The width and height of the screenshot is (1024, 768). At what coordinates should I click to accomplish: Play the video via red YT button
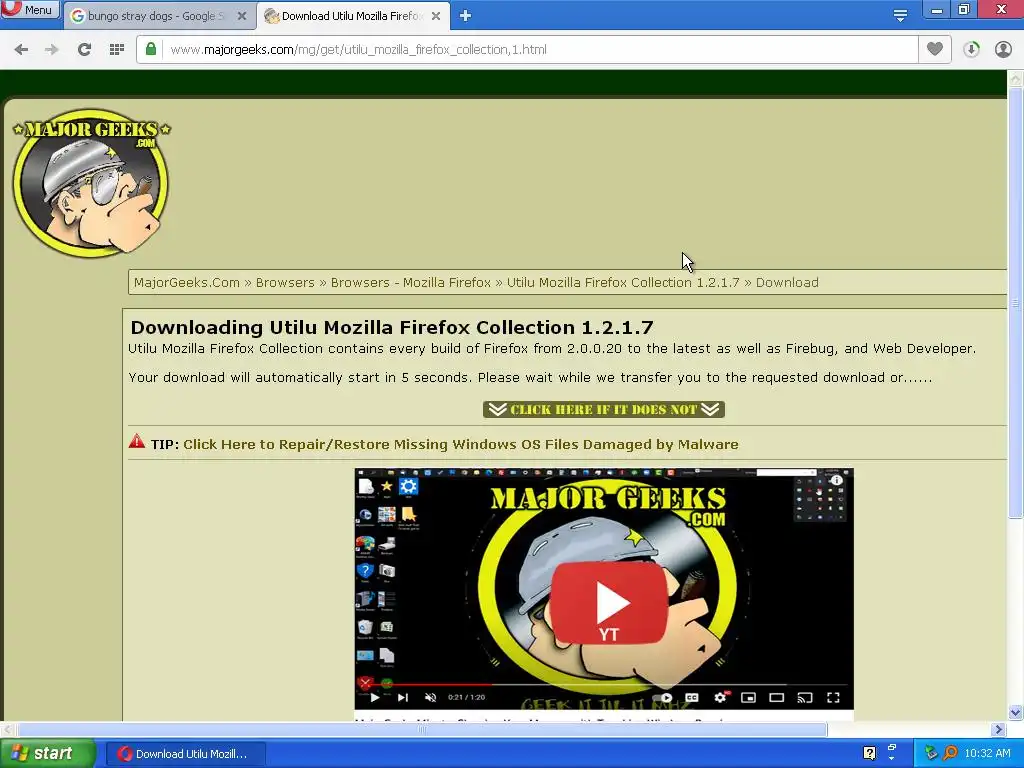pos(610,602)
